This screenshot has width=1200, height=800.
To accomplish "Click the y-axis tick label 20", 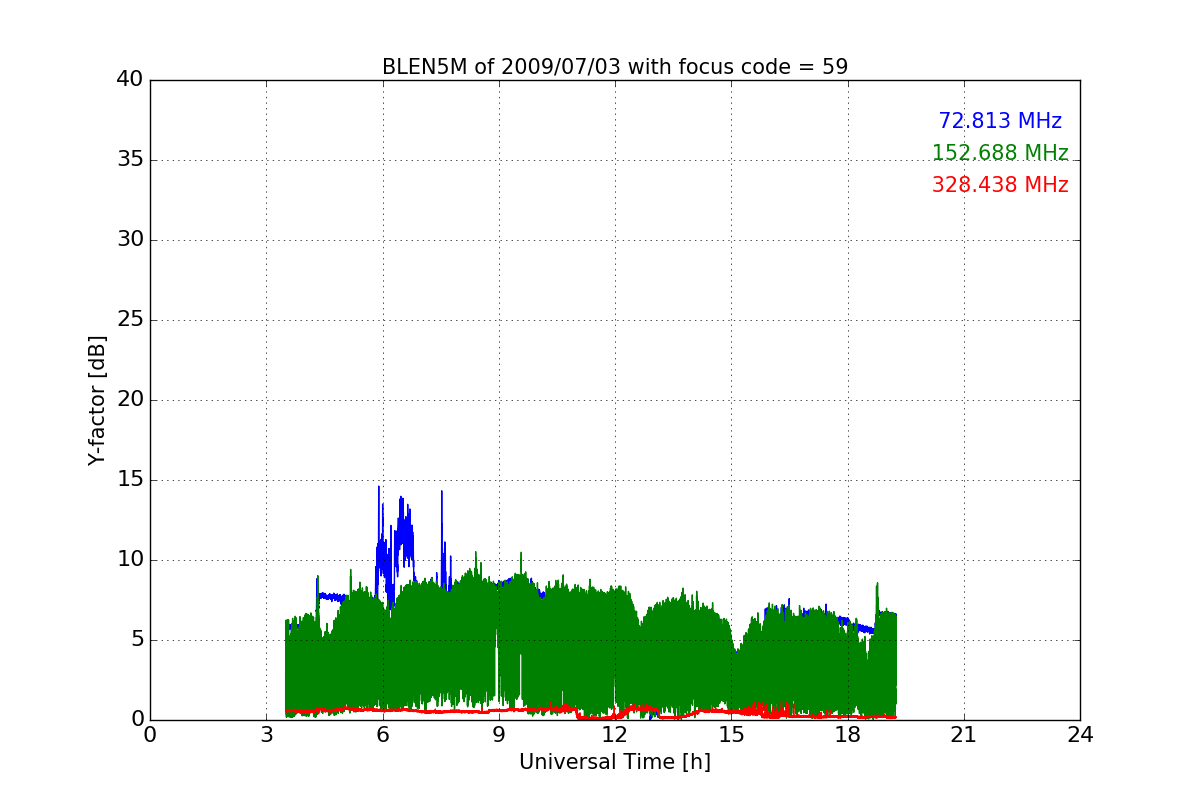I will coord(130,400).
